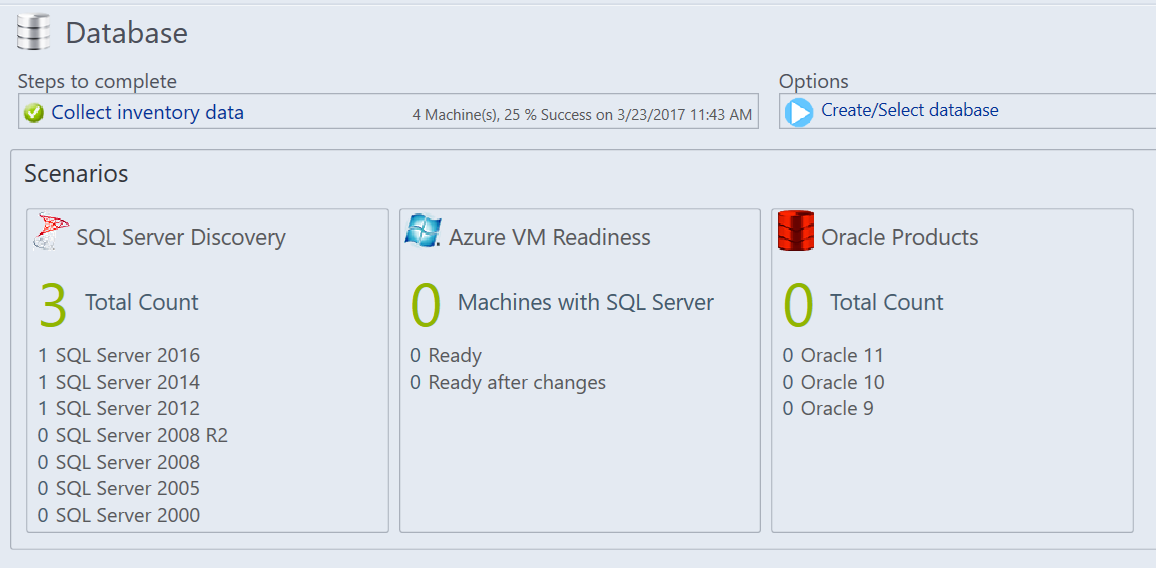Select the '0 Oracle 10' row
Image resolution: width=1156 pixels, height=568 pixels.
tap(833, 382)
